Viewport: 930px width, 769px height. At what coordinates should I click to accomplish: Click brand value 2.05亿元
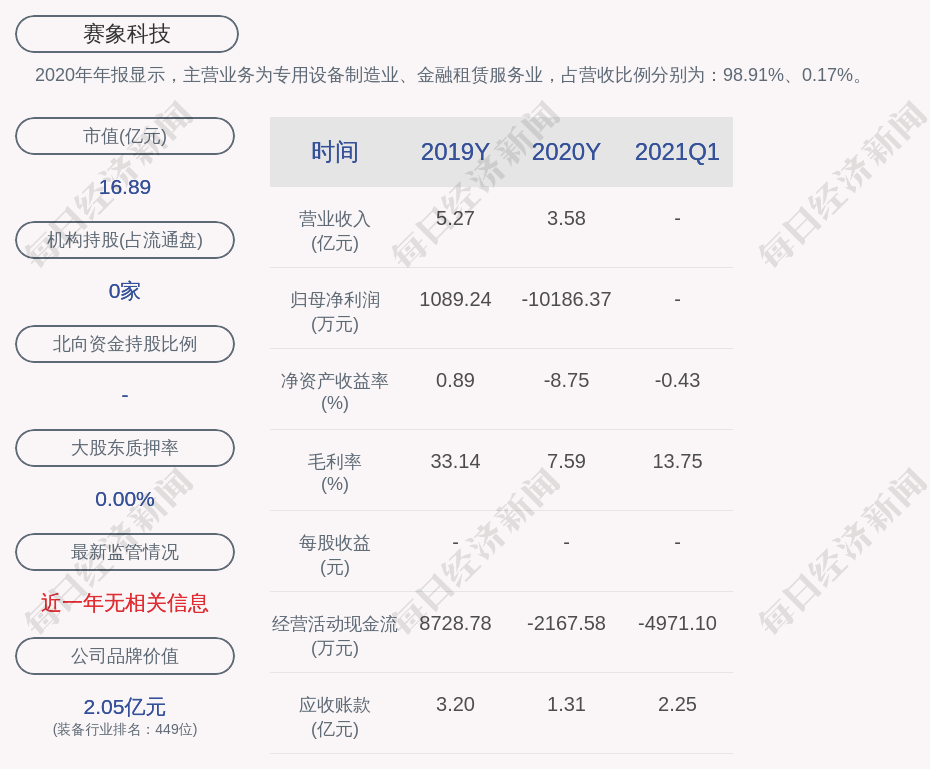(x=125, y=707)
